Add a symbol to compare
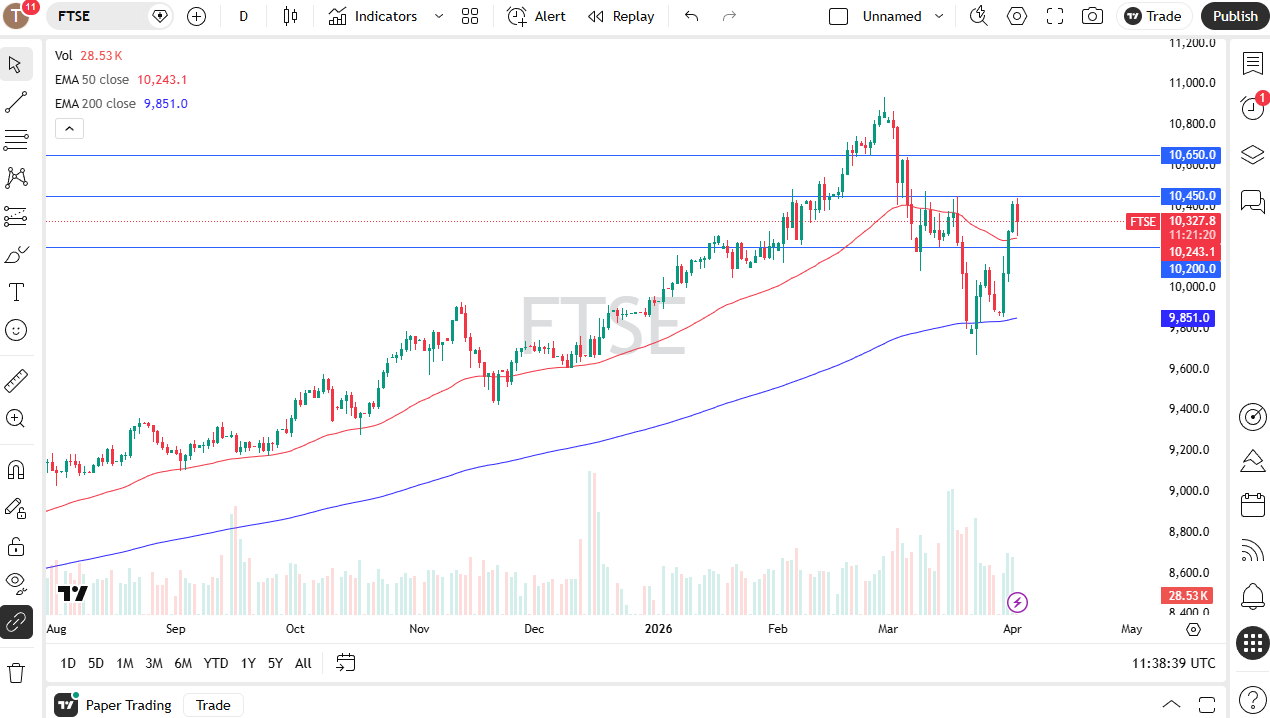The image size is (1270, 718). (x=197, y=16)
